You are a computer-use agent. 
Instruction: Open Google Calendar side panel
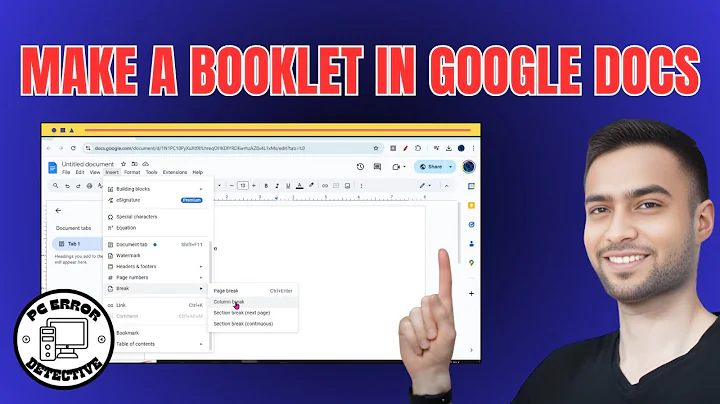click(471, 186)
